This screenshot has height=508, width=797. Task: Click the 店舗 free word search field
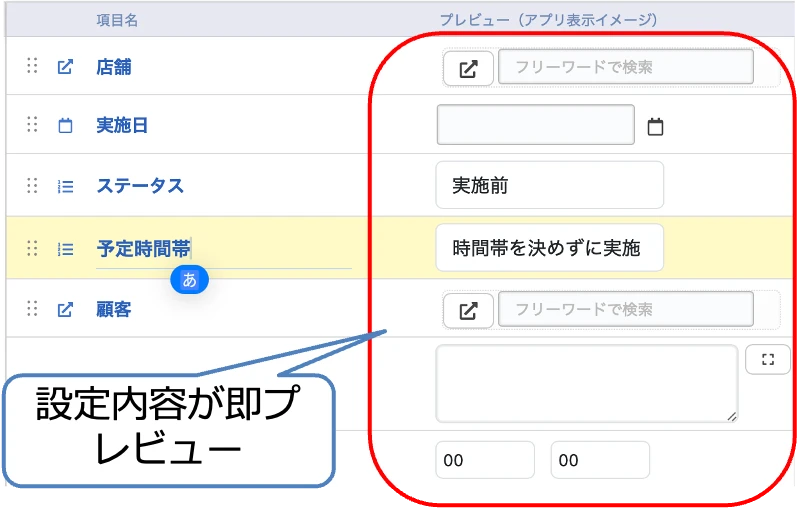pos(625,67)
